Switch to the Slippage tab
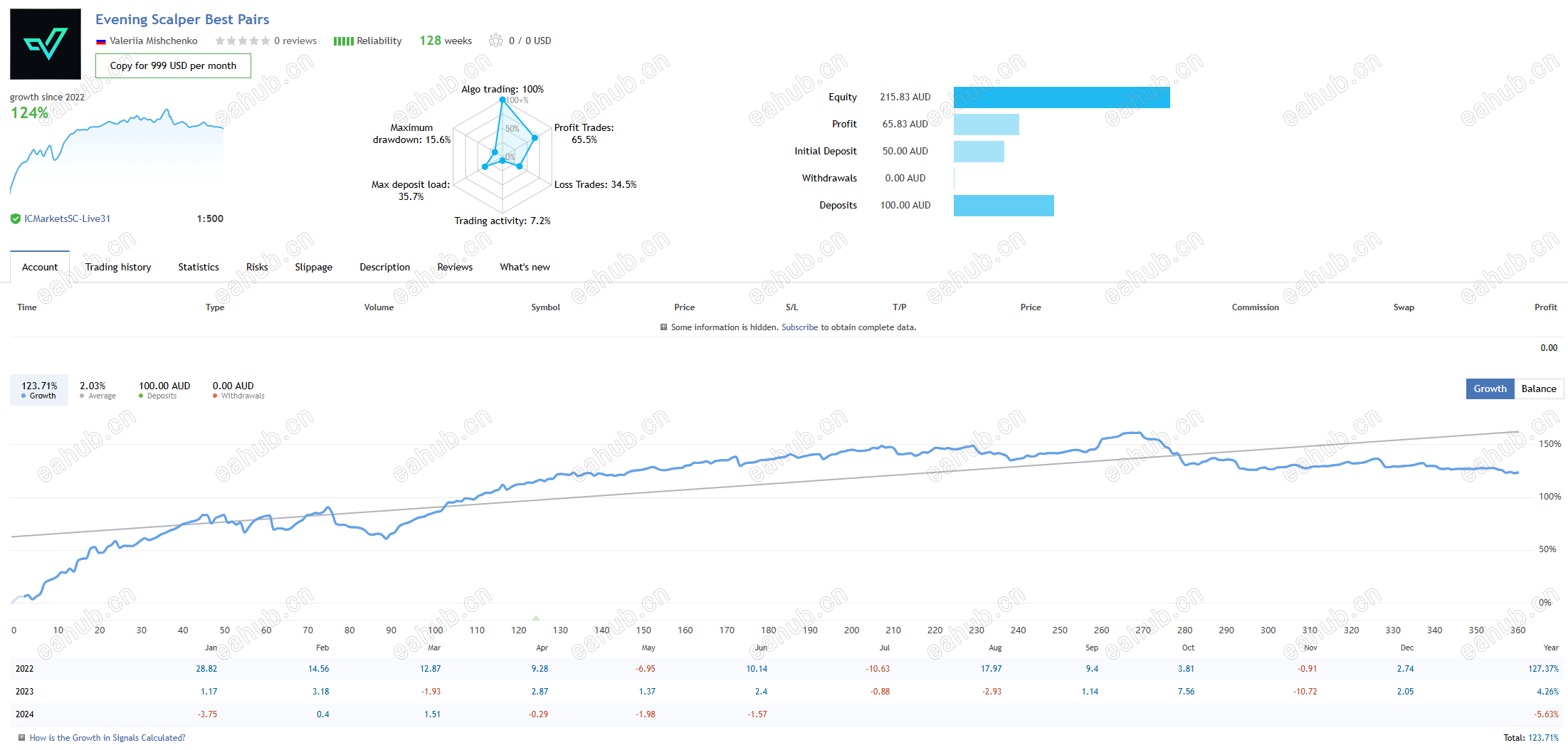Image resolution: width=1568 pixels, height=750 pixels. pyautogui.click(x=314, y=267)
